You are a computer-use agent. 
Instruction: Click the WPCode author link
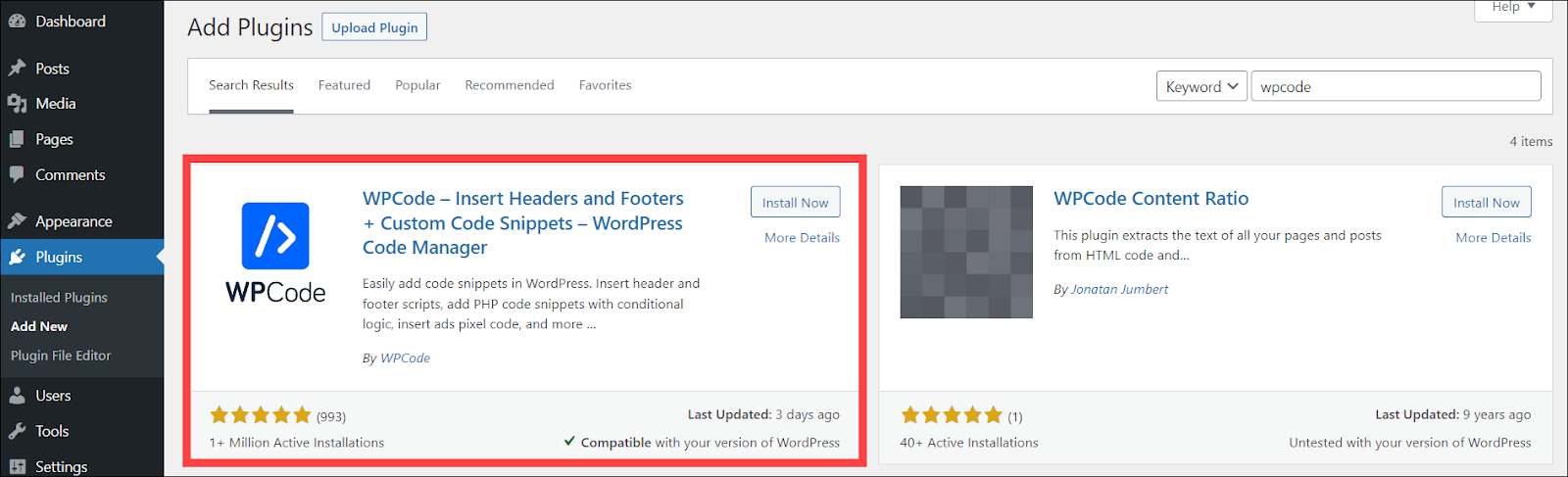point(405,358)
